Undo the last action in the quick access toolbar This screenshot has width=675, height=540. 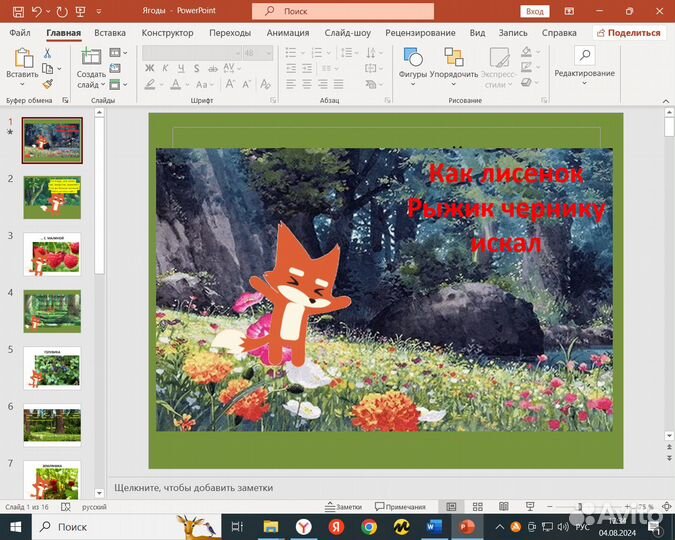pyautogui.click(x=36, y=12)
